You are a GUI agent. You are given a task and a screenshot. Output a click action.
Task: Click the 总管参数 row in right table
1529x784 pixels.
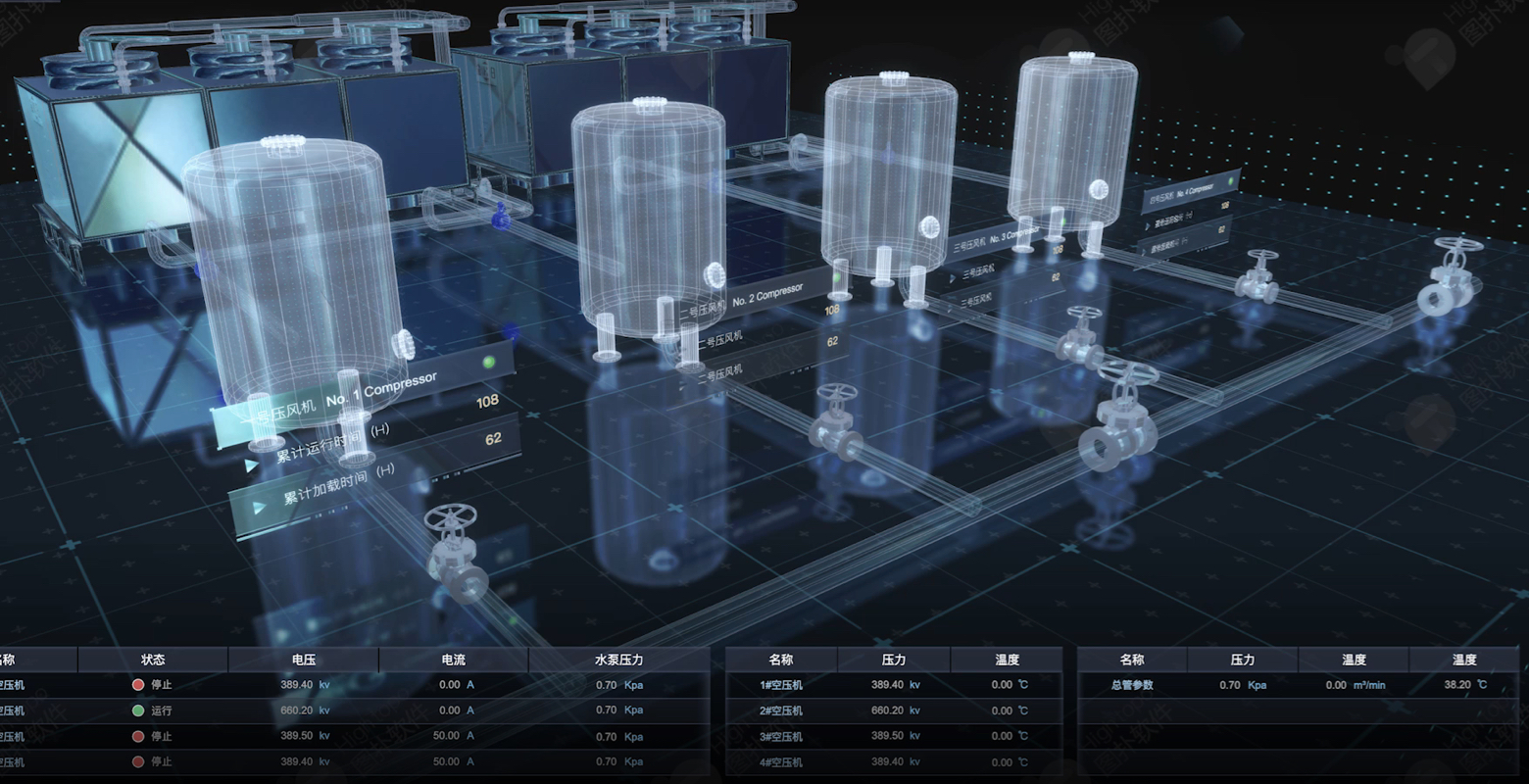point(1132,685)
